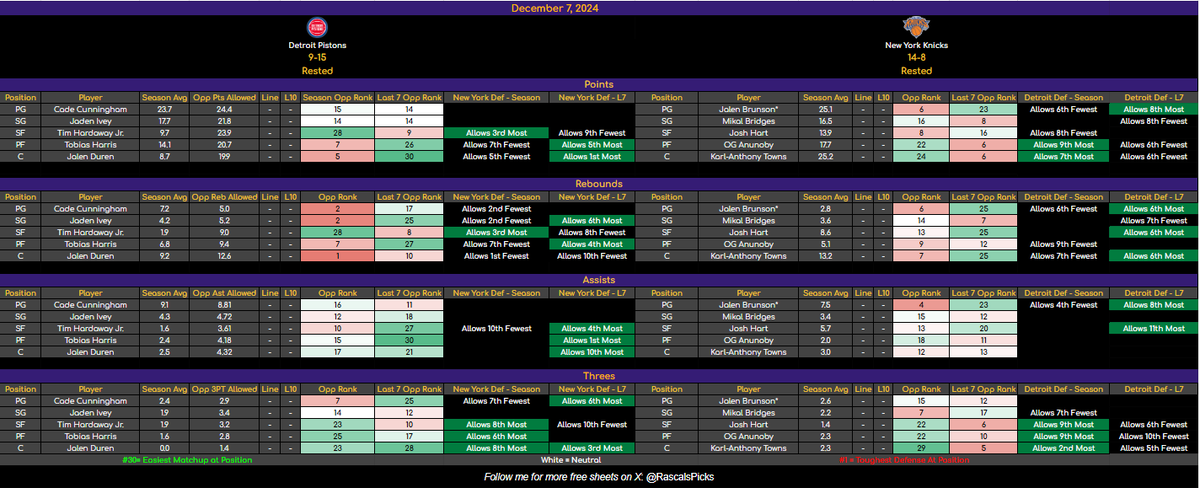The image size is (1200, 488).
Task: Click the @RascalsPicks follow-me footer text
Action: click(x=600, y=477)
